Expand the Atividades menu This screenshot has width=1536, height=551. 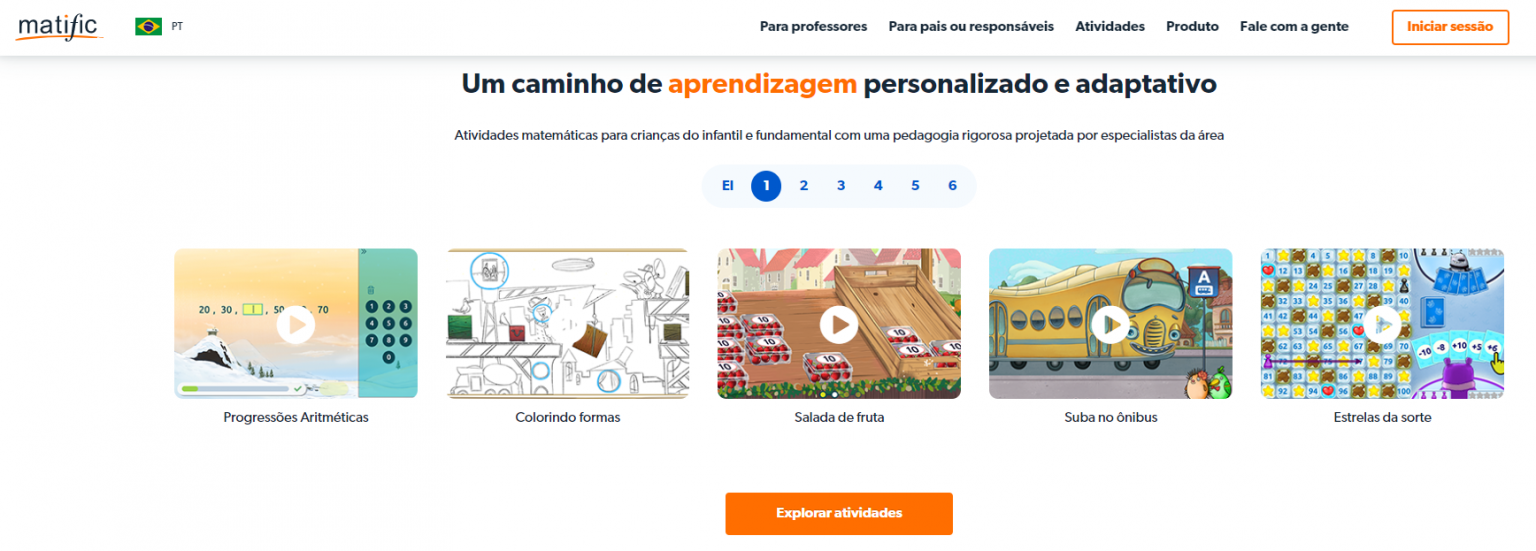pos(1110,27)
